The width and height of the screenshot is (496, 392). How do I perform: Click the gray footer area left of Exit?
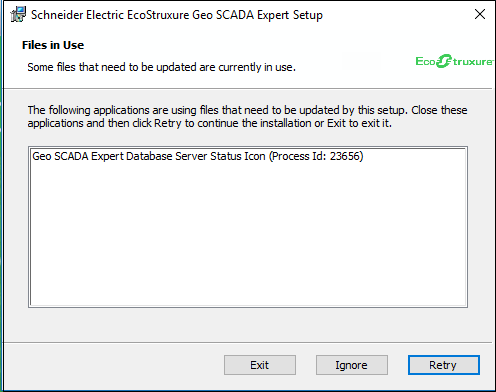tap(113, 365)
